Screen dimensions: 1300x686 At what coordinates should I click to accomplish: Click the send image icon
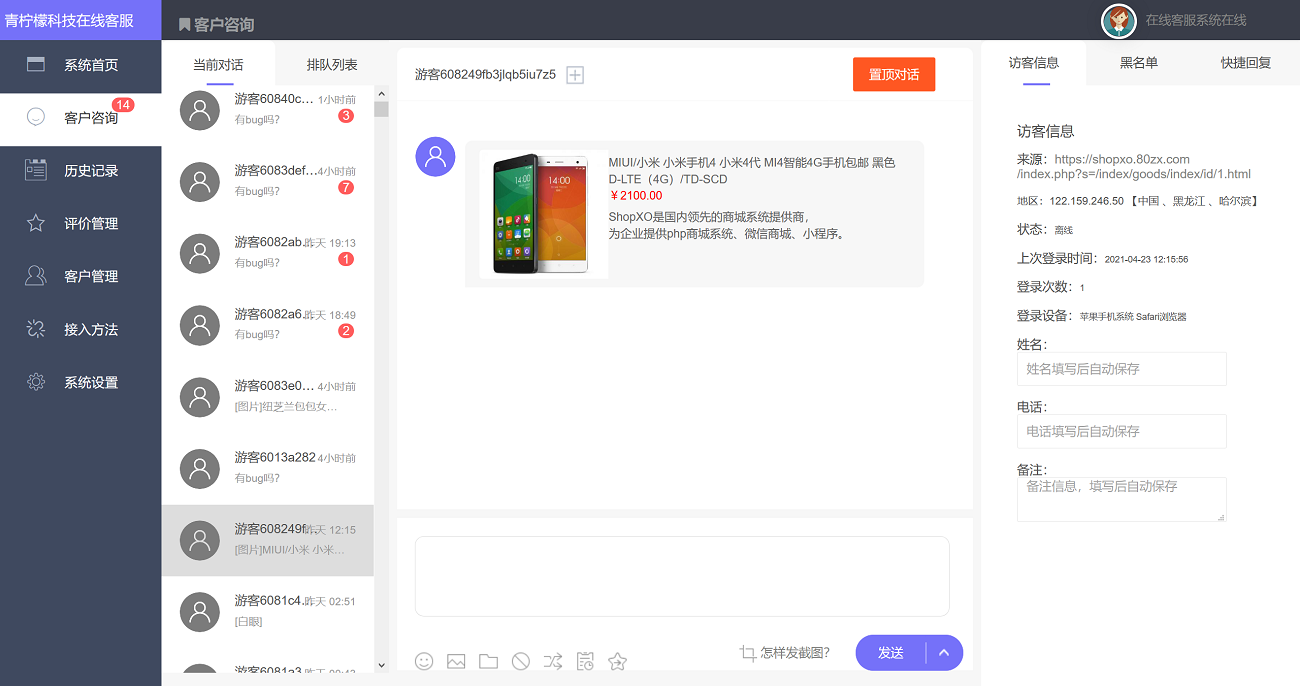coord(456,661)
